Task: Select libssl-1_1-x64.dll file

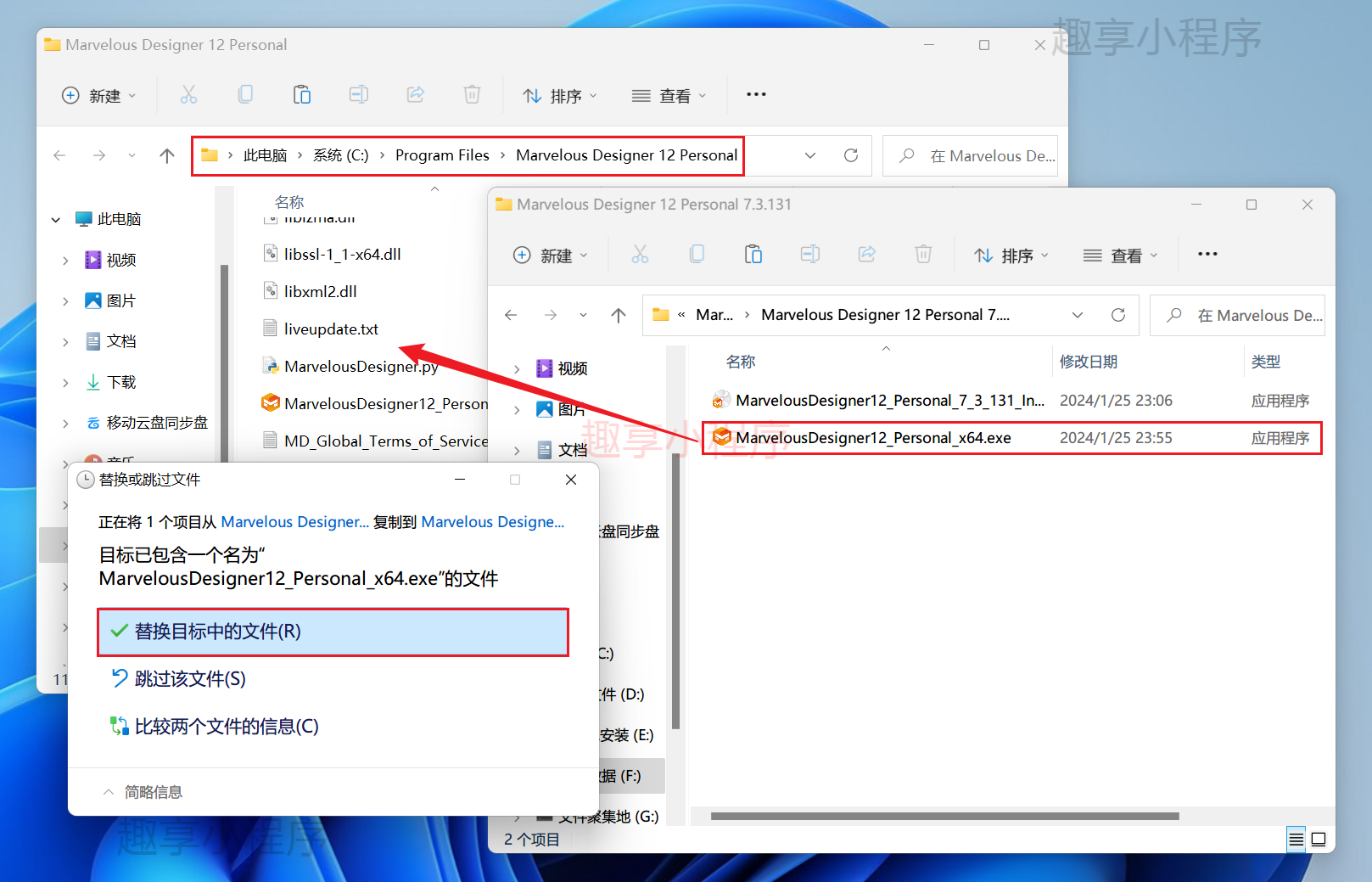Action: point(333,254)
